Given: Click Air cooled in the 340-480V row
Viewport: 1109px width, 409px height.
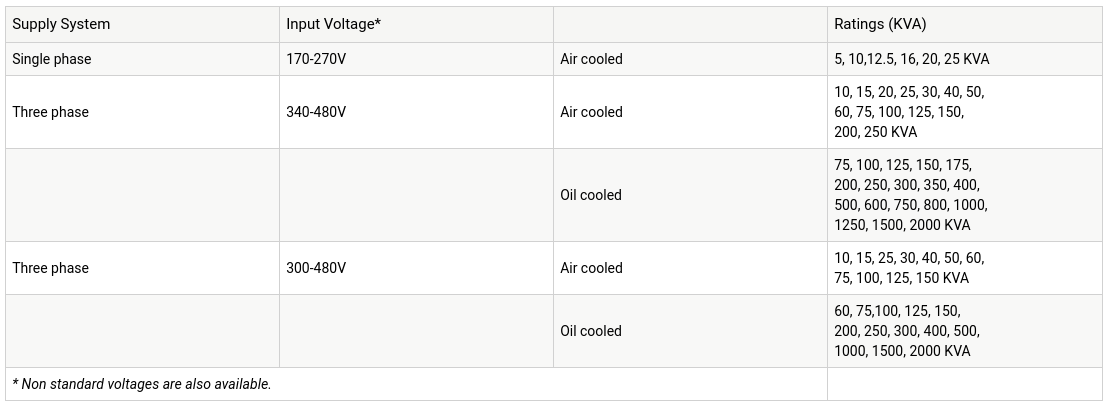Looking at the screenshot, I should [591, 112].
